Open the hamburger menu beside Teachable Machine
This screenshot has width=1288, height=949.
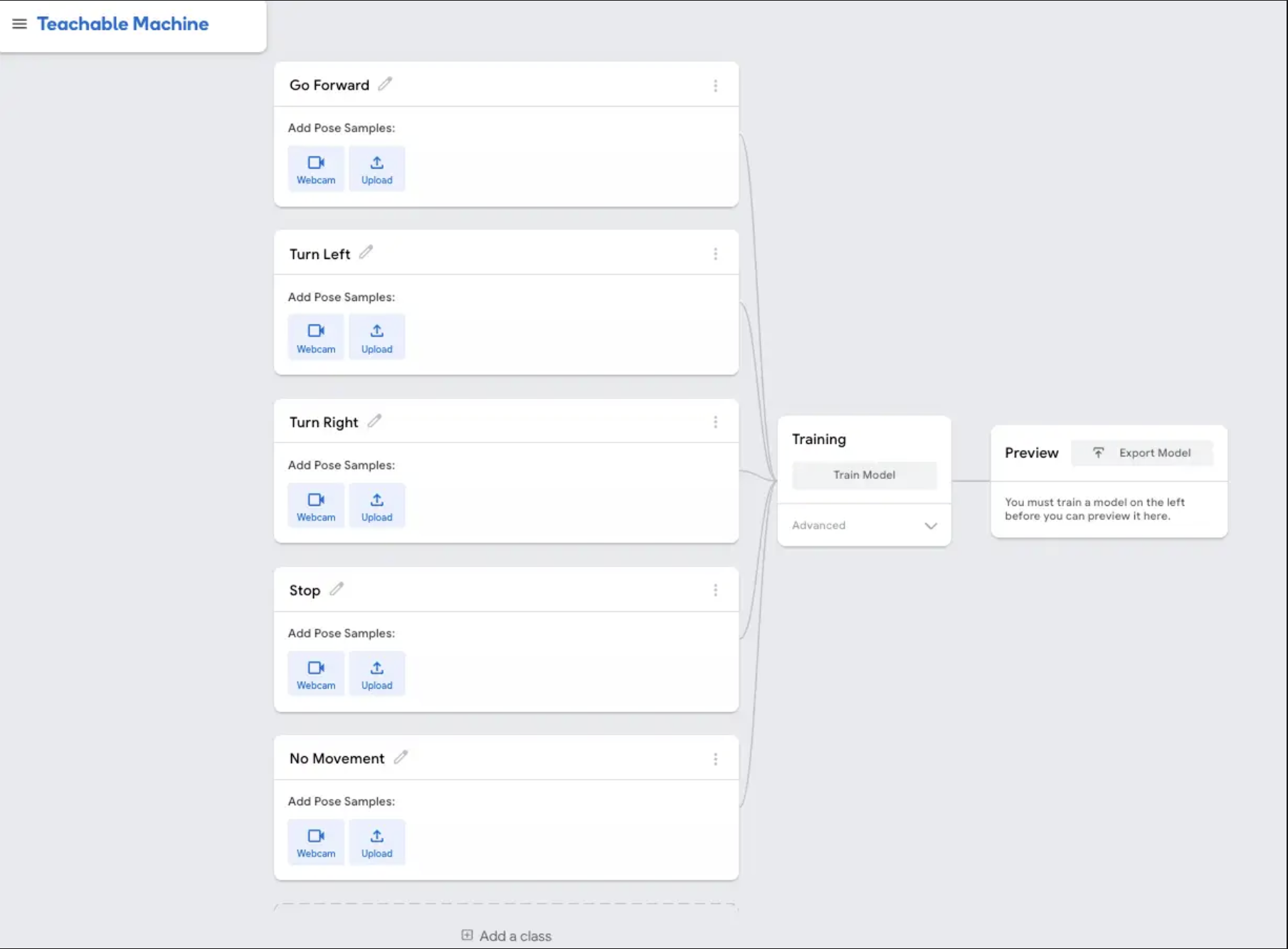click(x=19, y=24)
